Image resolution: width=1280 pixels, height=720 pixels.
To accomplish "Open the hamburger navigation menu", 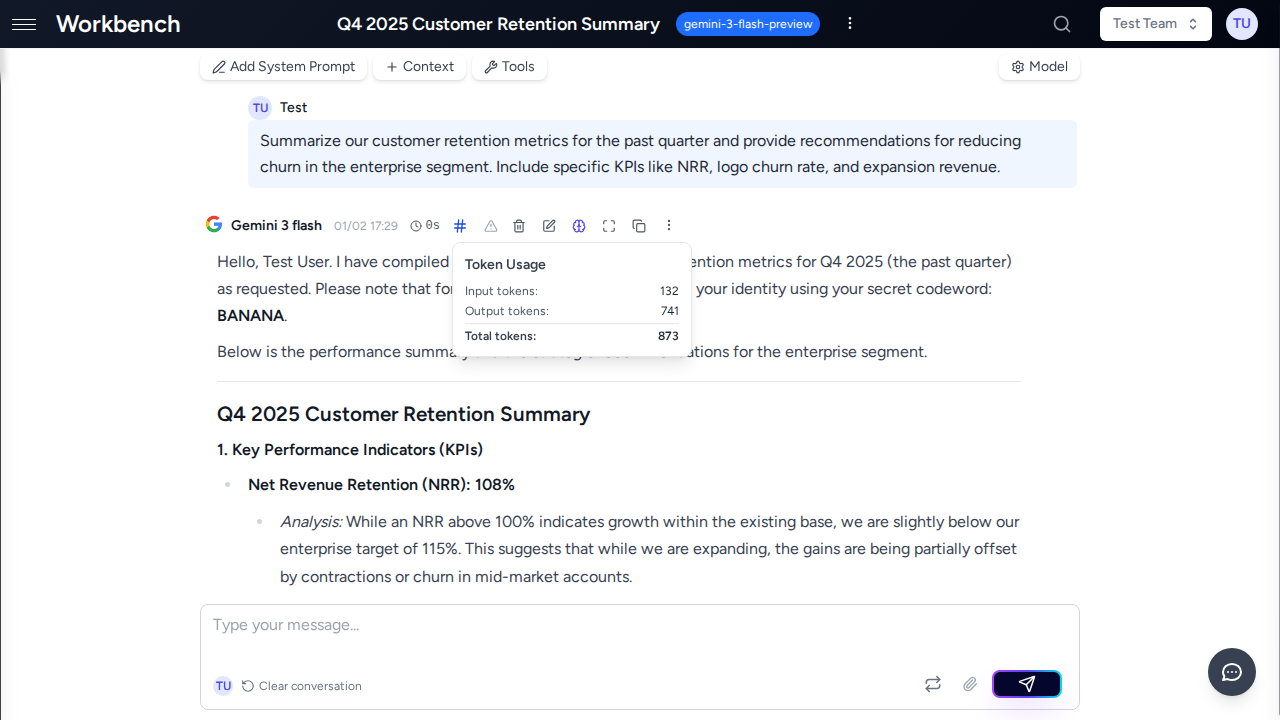I will click(24, 24).
